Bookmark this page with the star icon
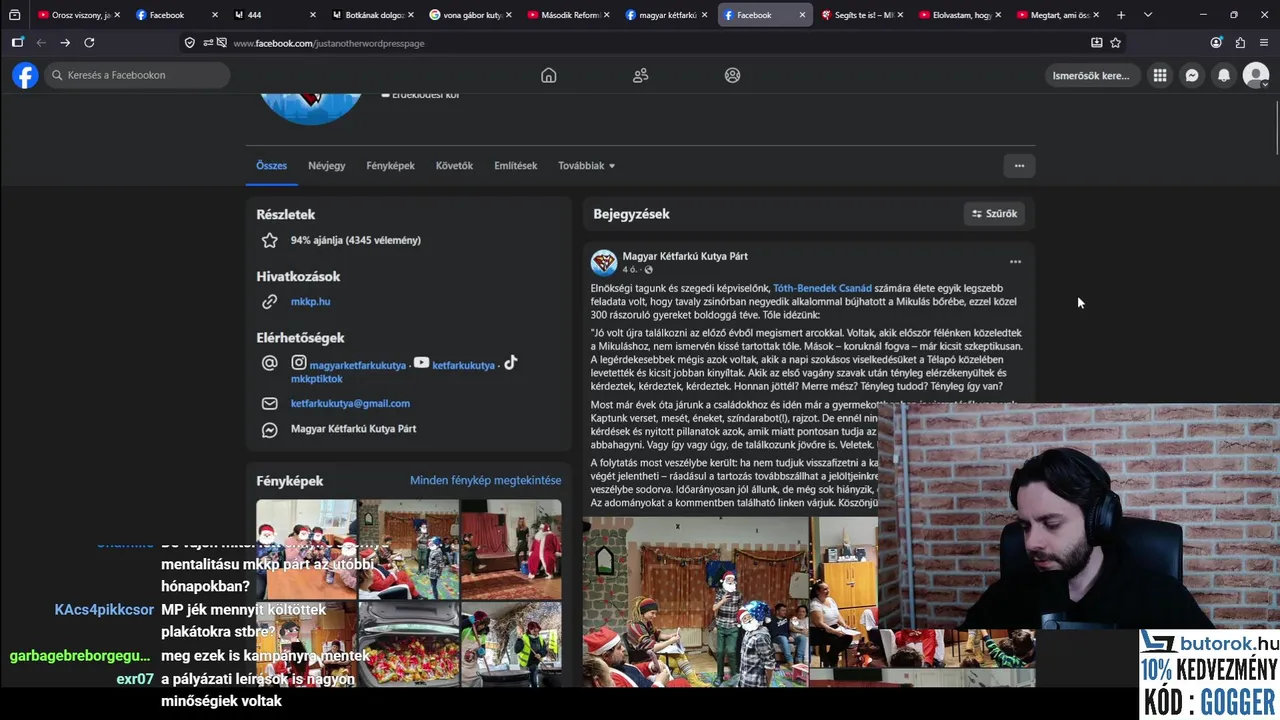 (x=1116, y=43)
